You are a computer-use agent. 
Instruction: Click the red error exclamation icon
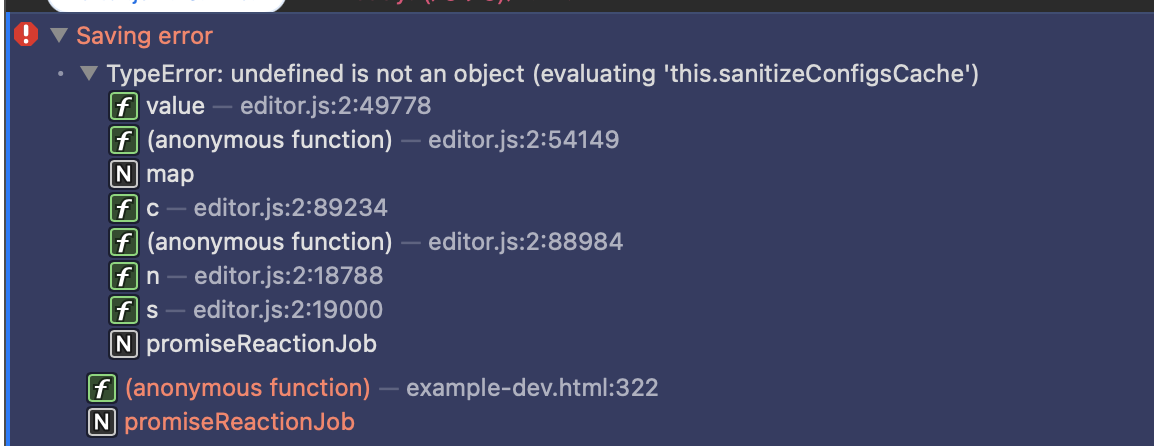[26, 35]
